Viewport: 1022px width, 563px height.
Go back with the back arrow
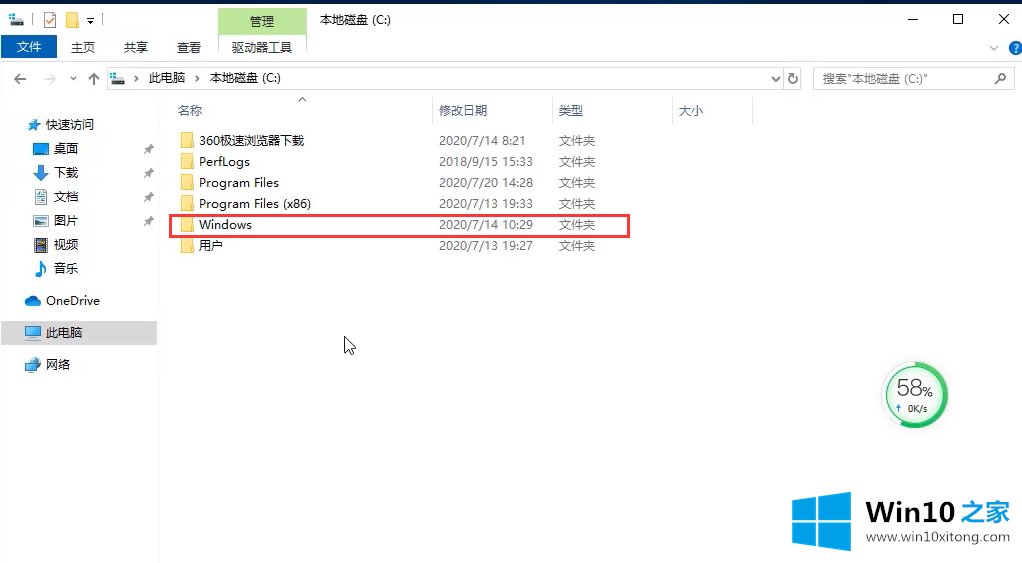click(20, 79)
